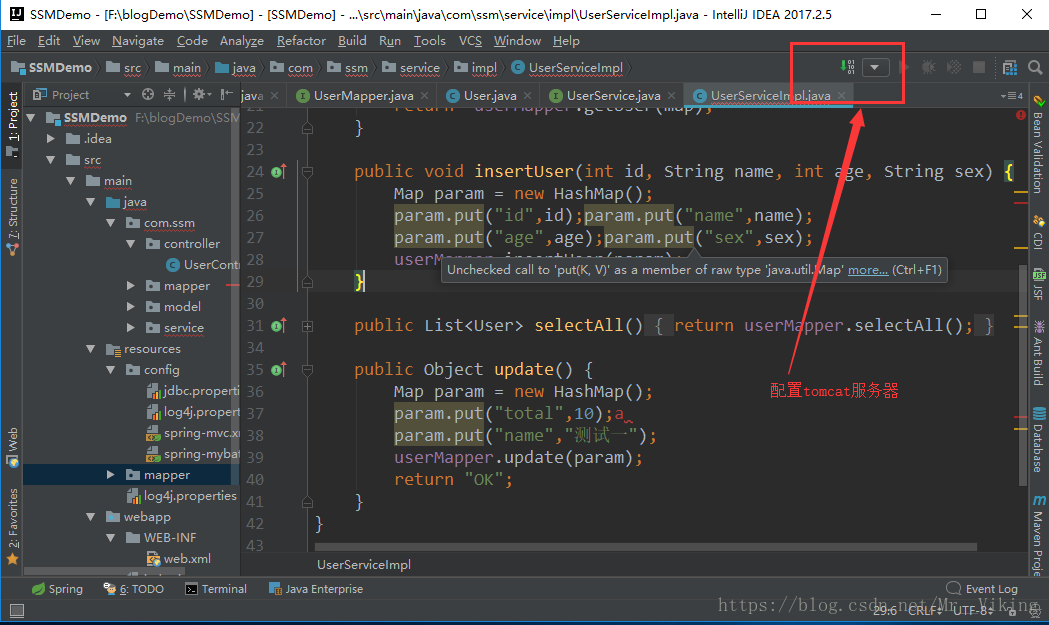This screenshot has height=625, width=1049.
Task: Click Scroll from Source target icon
Action: pyautogui.click(x=148, y=94)
